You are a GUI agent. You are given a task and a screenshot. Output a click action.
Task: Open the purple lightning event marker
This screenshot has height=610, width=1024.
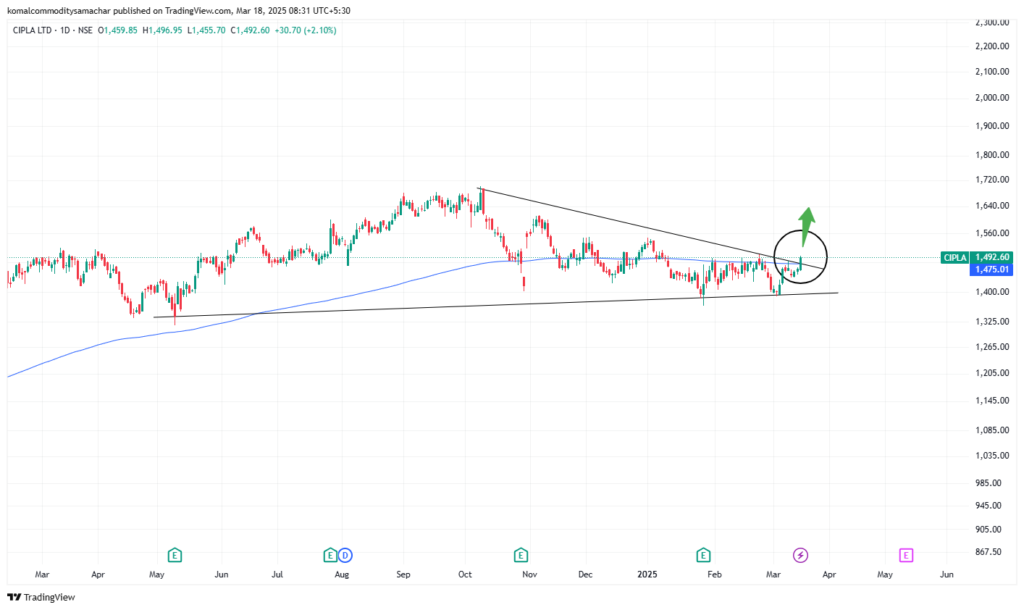pyautogui.click(x=800, y=555)
